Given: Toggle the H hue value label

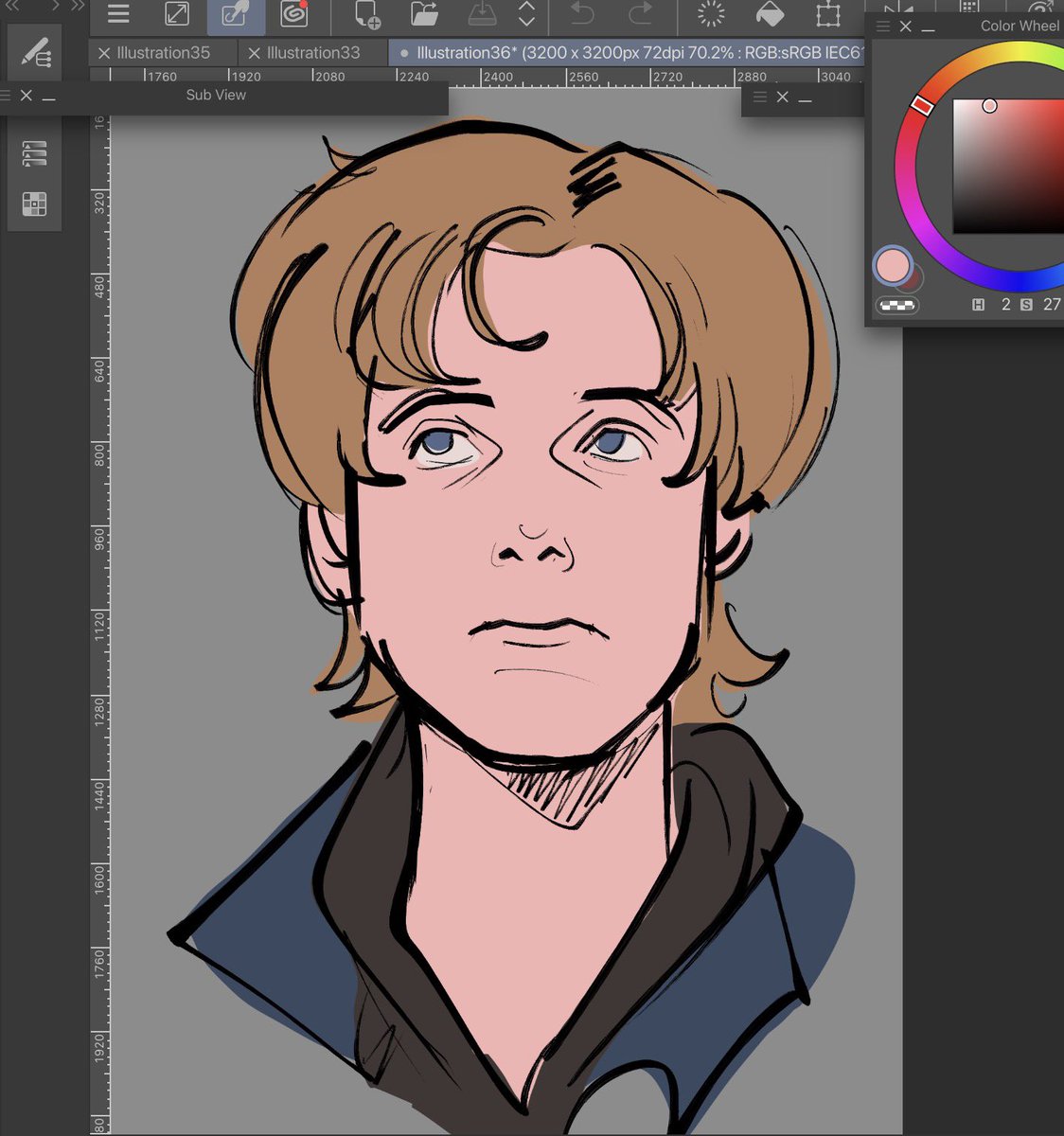Looking at the screenshot, I should (979, 305).
